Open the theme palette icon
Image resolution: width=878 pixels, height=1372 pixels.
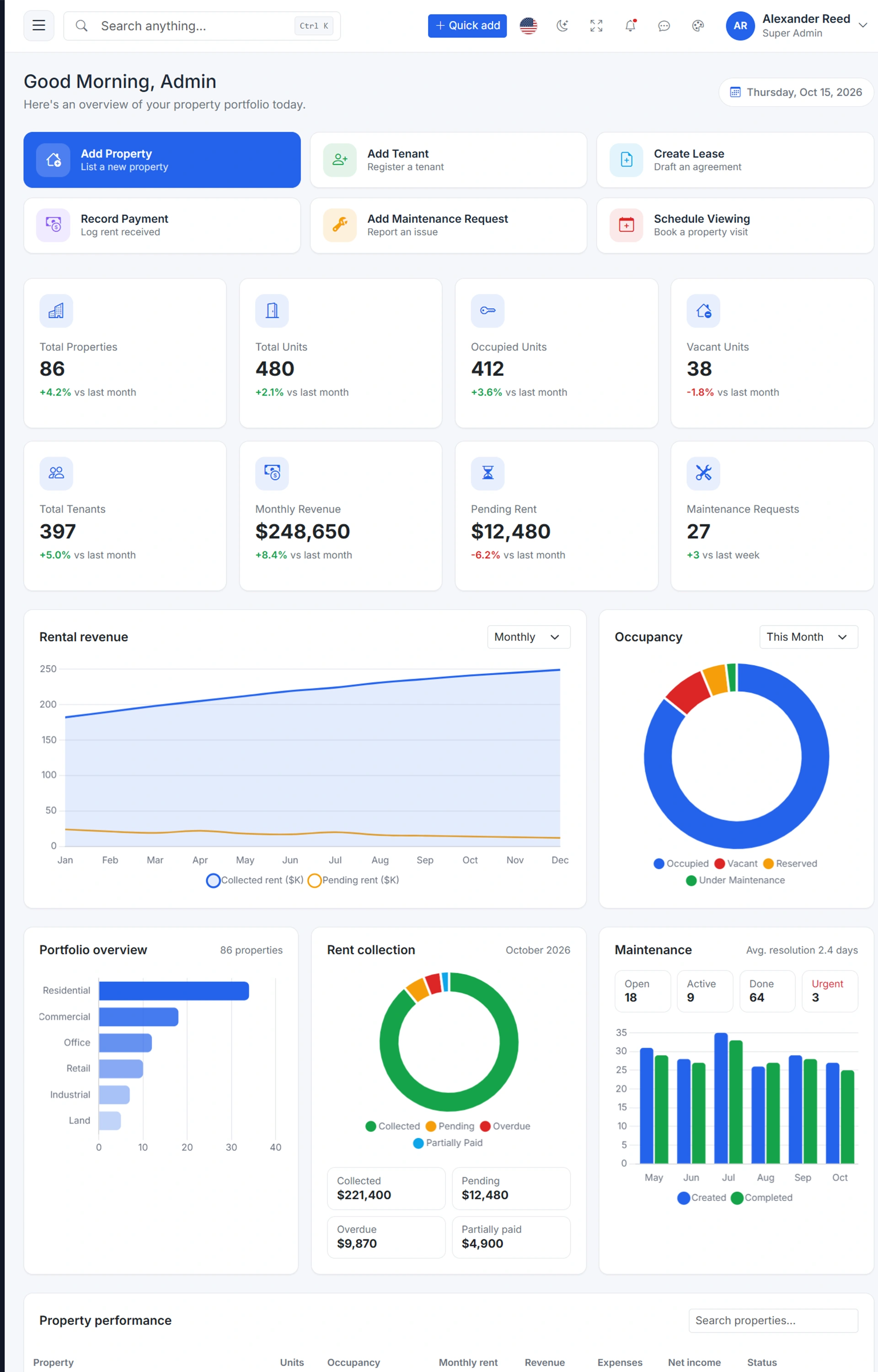click(x=698, y=26)
